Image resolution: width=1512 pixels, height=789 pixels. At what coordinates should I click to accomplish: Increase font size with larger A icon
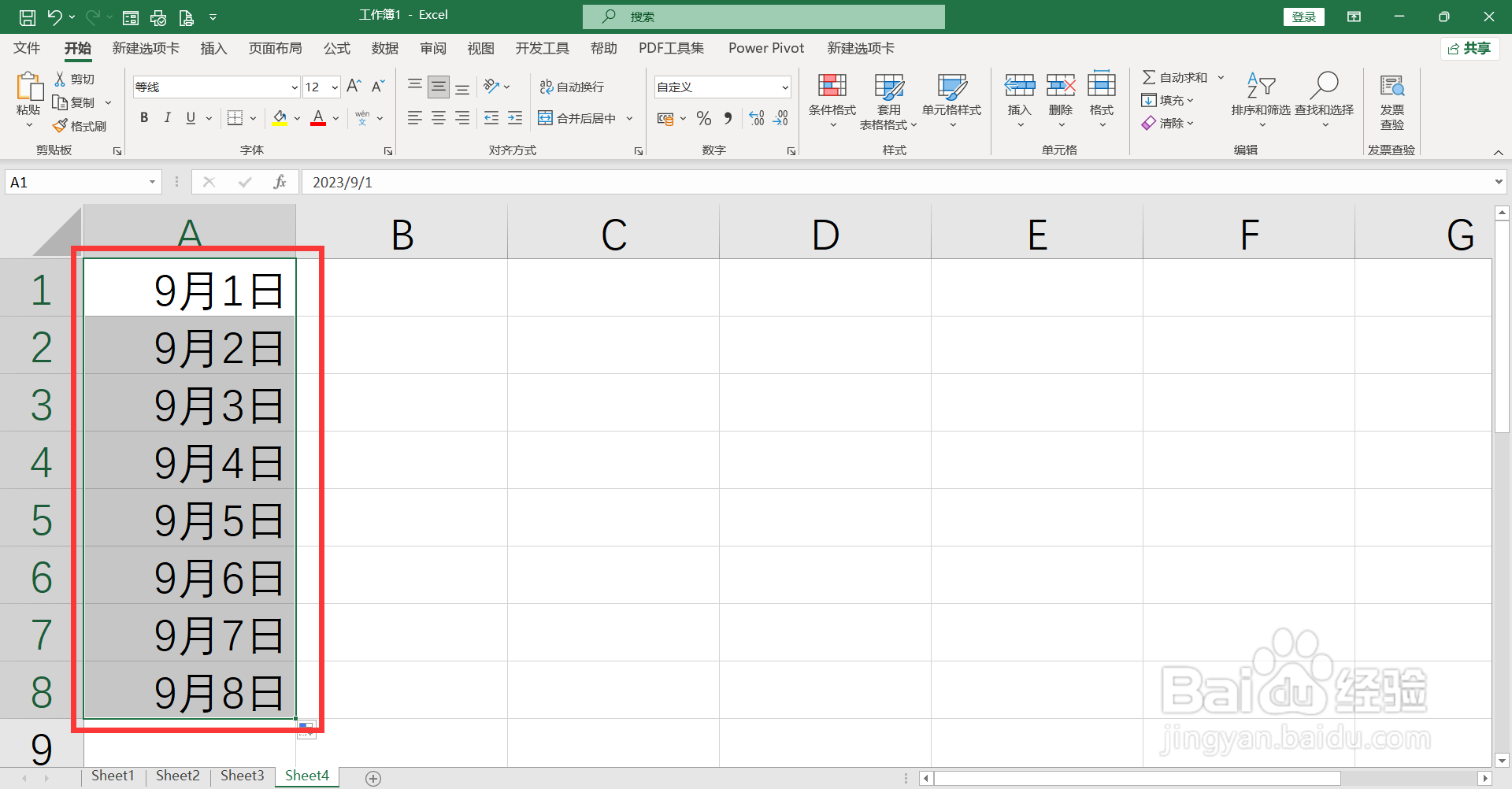pyautogui.click(x=354, y=86)
